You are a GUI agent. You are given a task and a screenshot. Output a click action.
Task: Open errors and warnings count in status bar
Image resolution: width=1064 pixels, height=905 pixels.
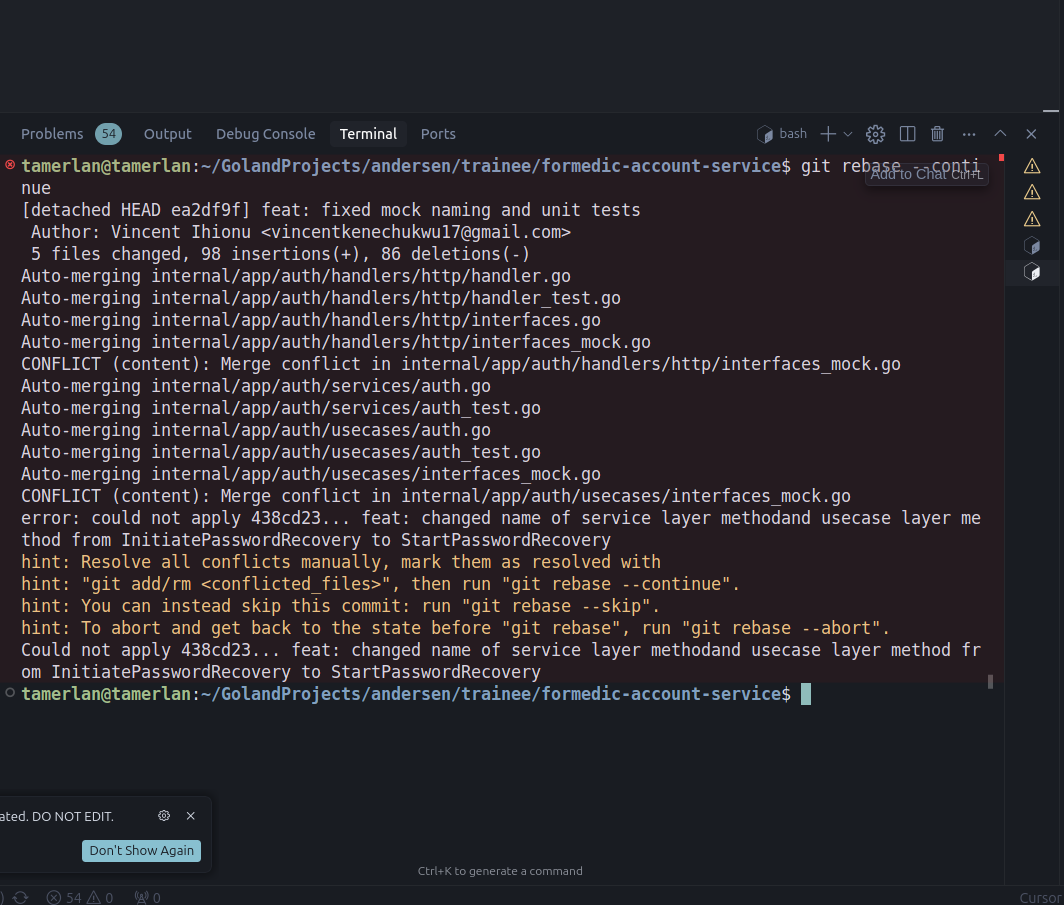pos(79,897)
